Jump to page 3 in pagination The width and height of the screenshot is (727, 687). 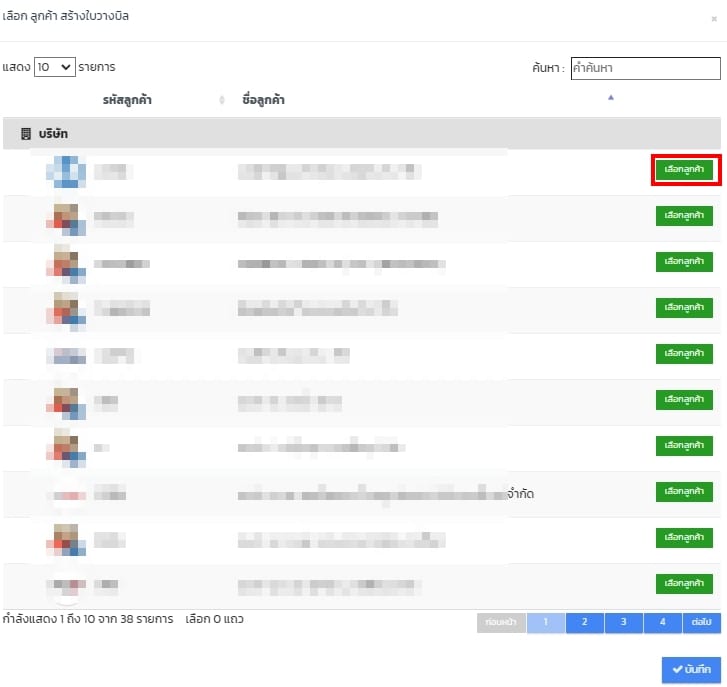tap(623, 622)
